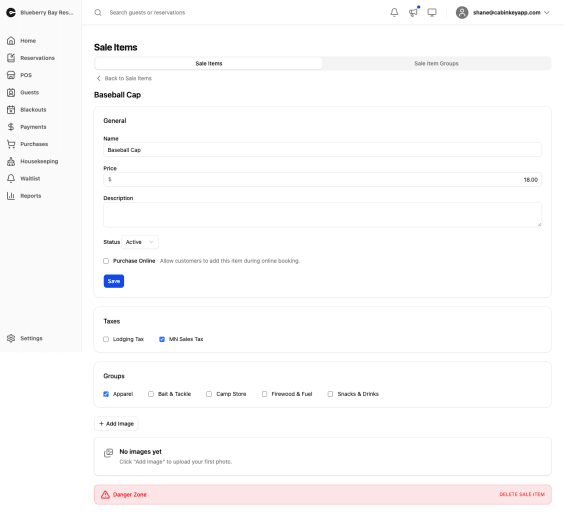Click the back arrow chevron icon
Screen dimensions: 564x520
99,78
